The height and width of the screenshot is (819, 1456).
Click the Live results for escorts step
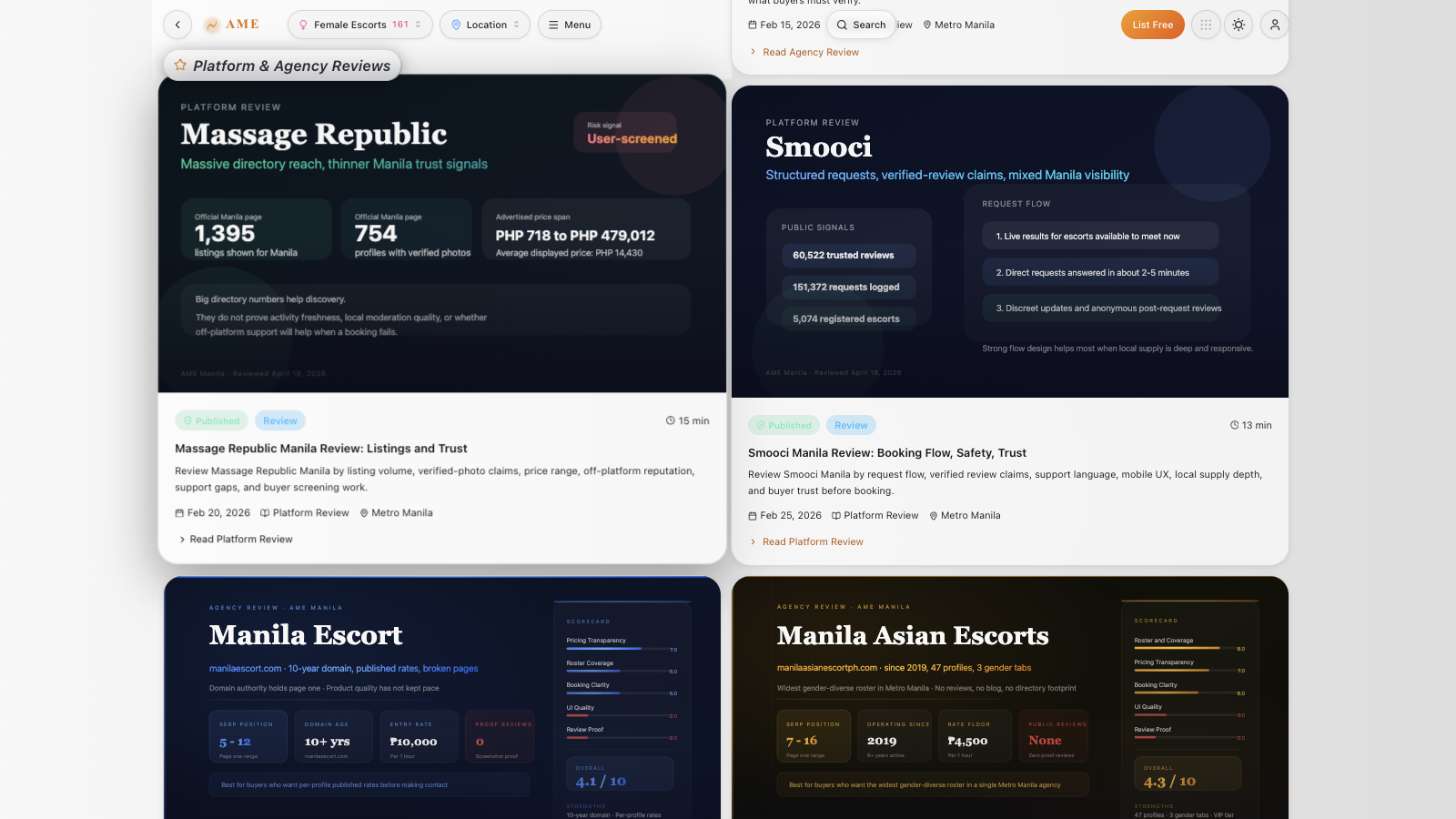point(1100,236)
